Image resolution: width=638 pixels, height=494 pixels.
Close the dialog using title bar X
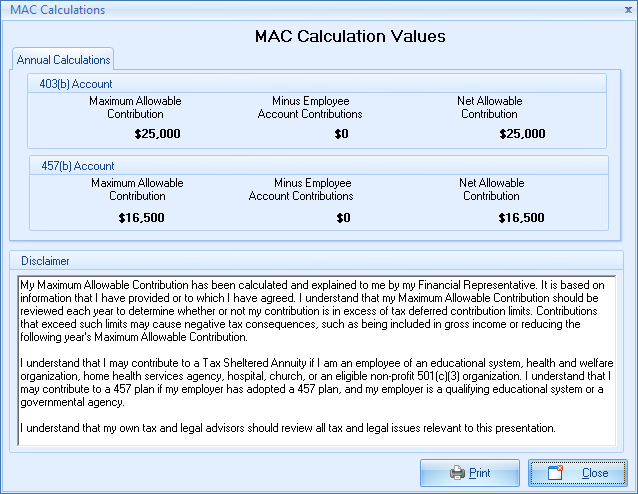(624, 10)
